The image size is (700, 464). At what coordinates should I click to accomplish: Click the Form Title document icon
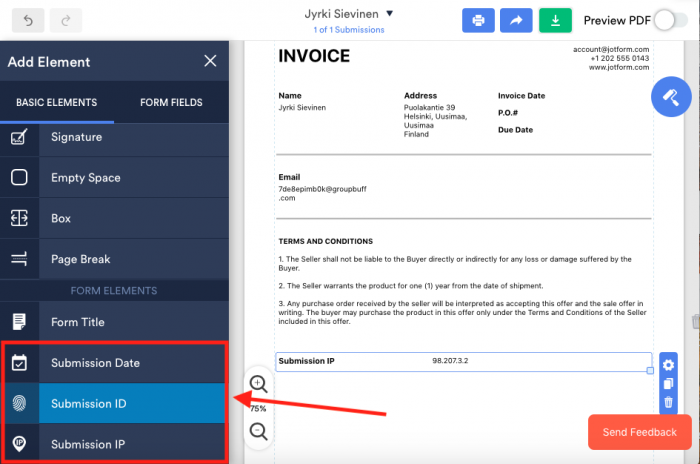point(19,322)
